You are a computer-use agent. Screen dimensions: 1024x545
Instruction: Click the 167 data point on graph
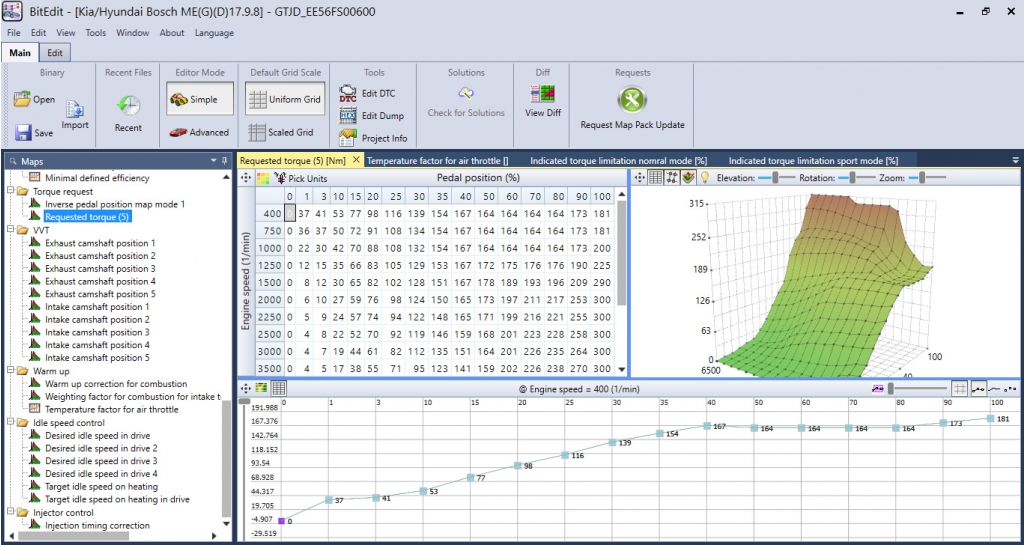tap(708, 426)
